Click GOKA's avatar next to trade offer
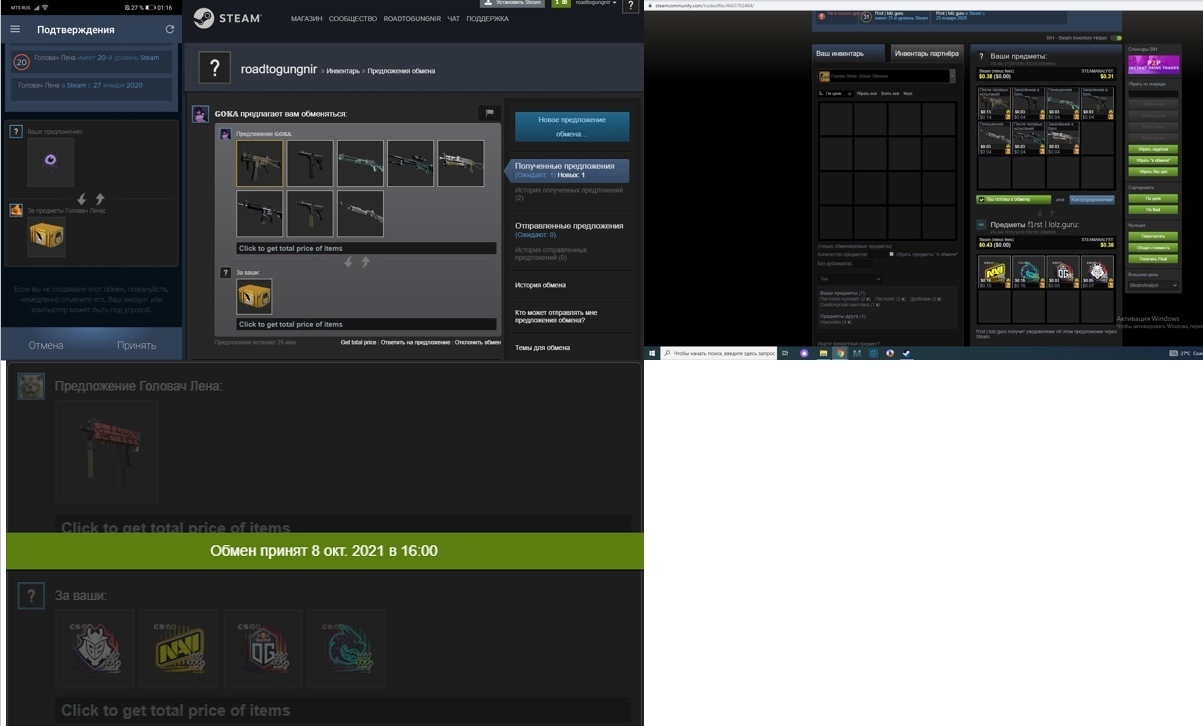1203x726 pixels. point(201,114)
